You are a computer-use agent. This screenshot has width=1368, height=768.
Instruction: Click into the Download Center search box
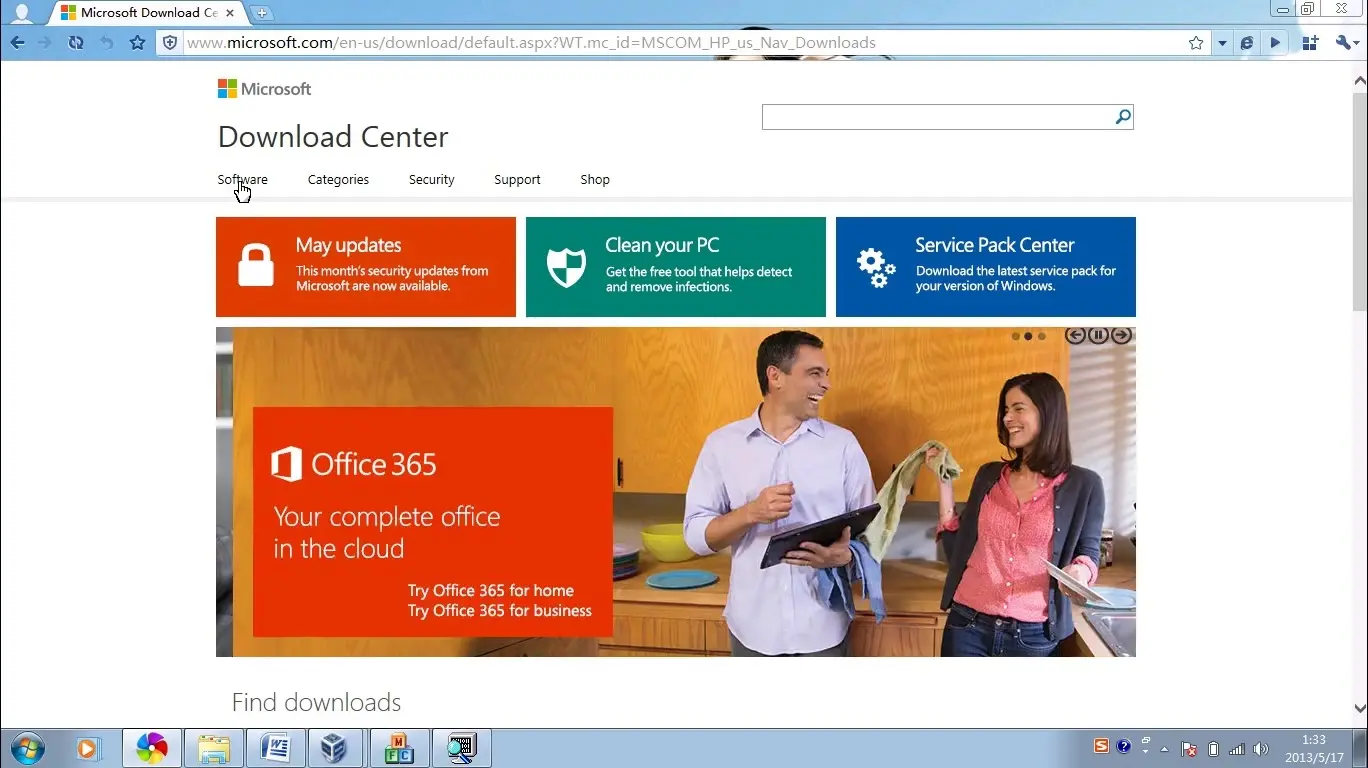coord(937,117)
